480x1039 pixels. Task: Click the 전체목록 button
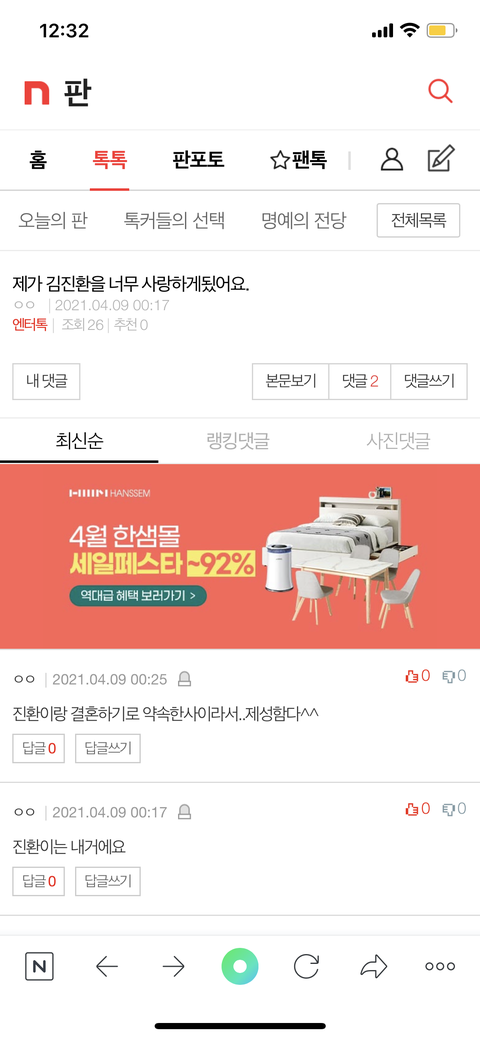point(418,220)
